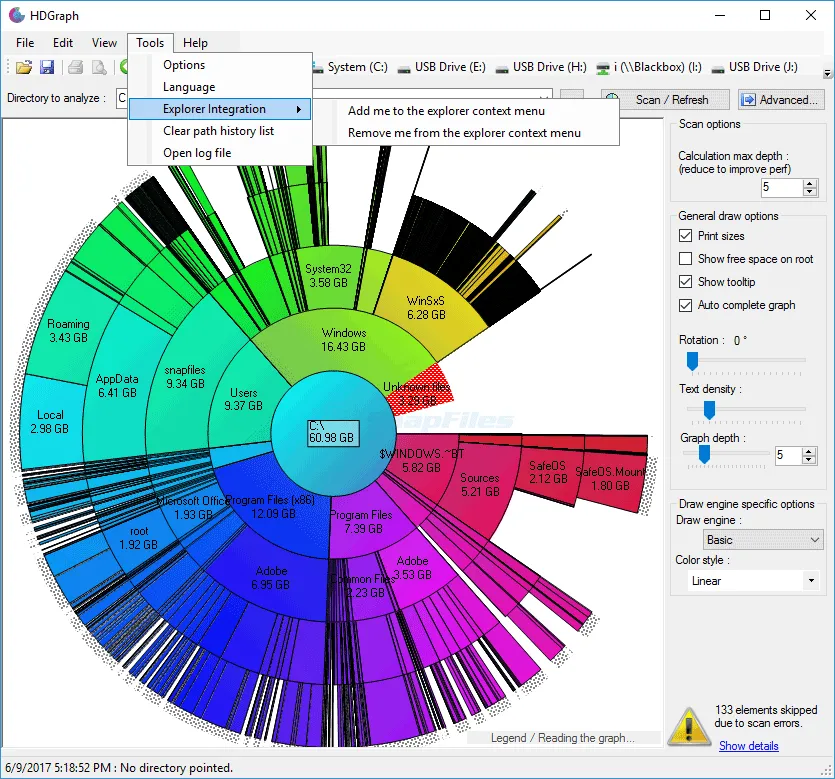Click the Advanced... button
Viewport: 835px width, 779px height.
(x=781, y=100)
